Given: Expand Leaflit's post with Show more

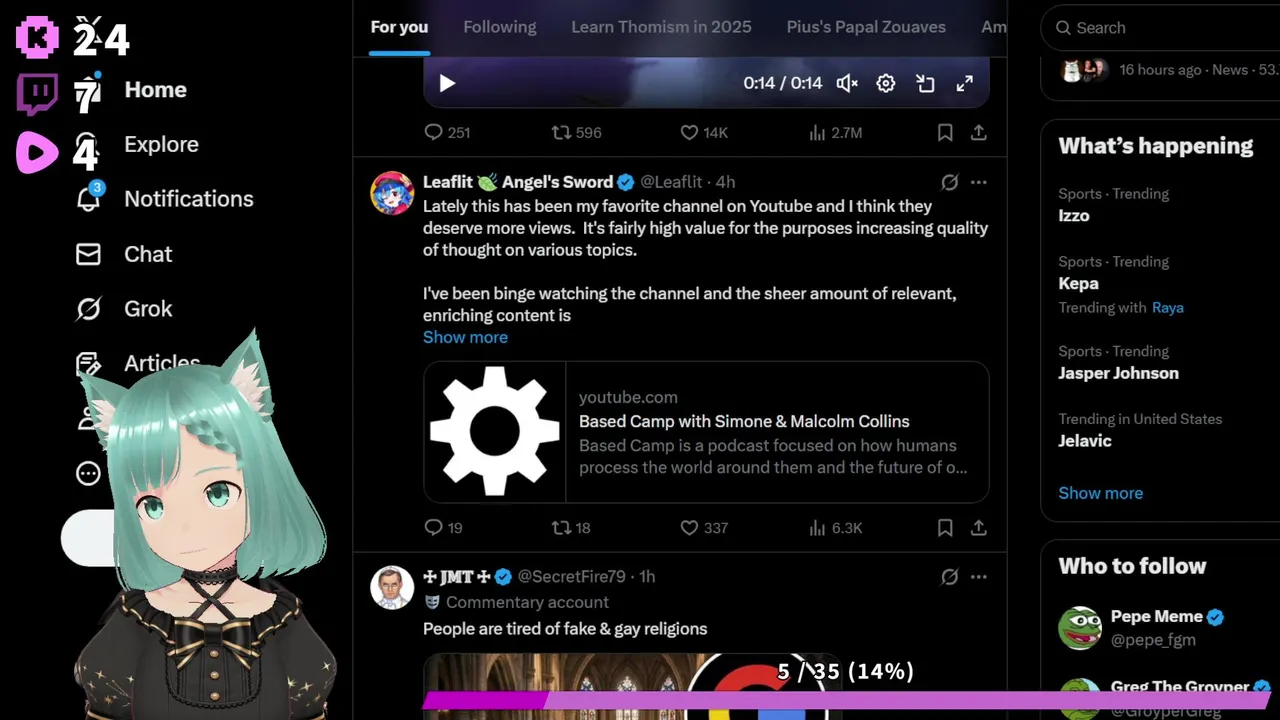Looking at the screenshot, I should pos(465,337).
